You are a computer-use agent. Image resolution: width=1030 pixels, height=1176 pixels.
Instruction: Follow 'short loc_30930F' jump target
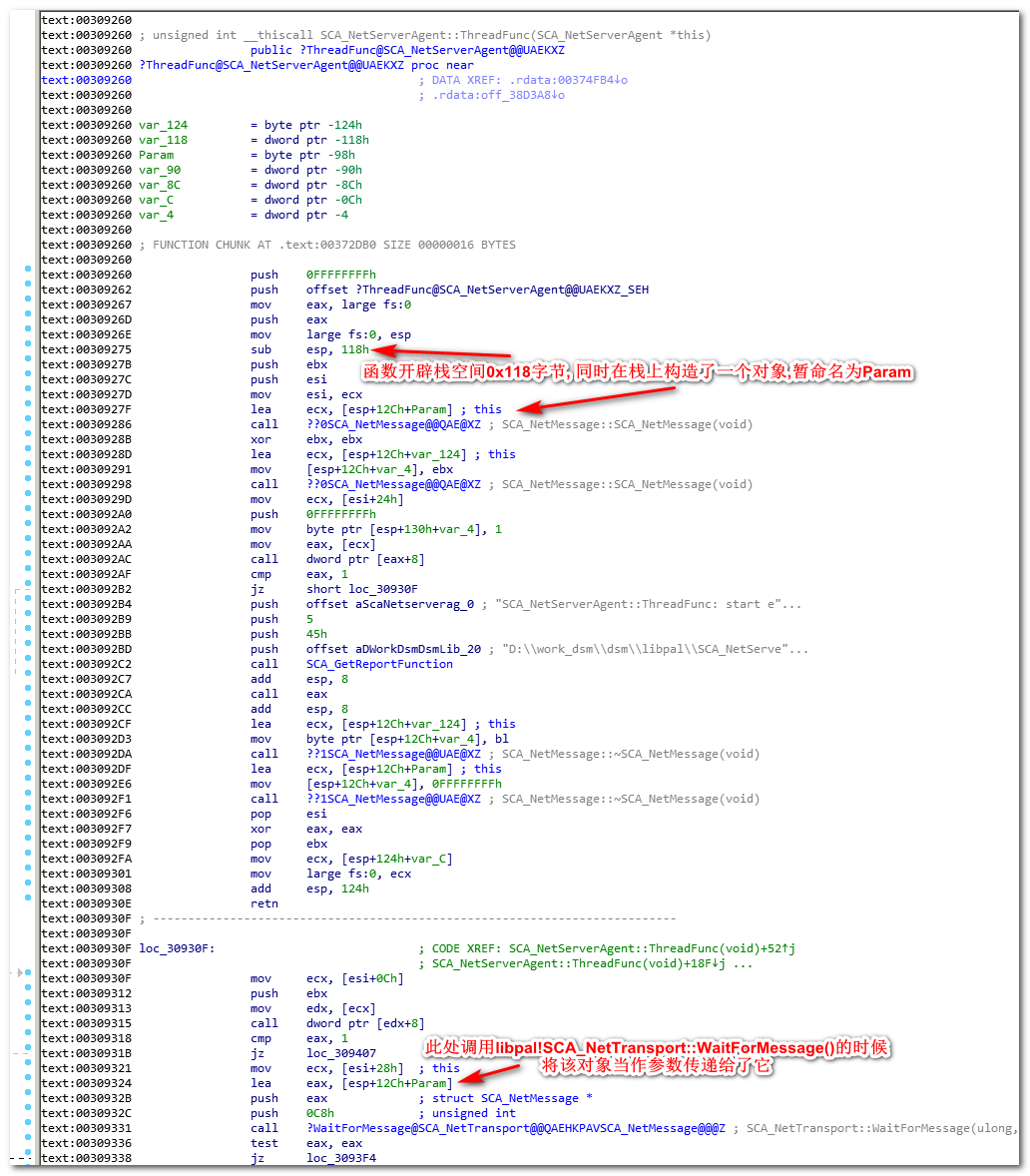362,590
